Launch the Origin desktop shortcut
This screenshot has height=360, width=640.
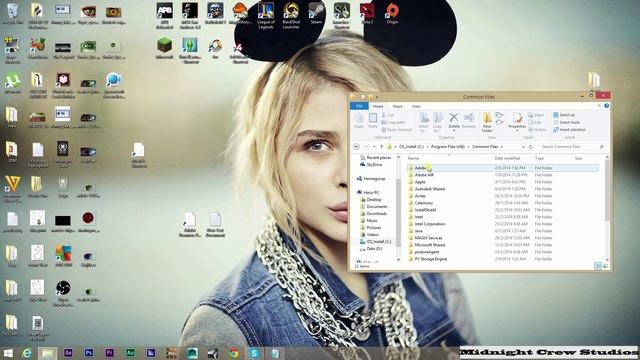pyautogui.click(x=392, y=13)
